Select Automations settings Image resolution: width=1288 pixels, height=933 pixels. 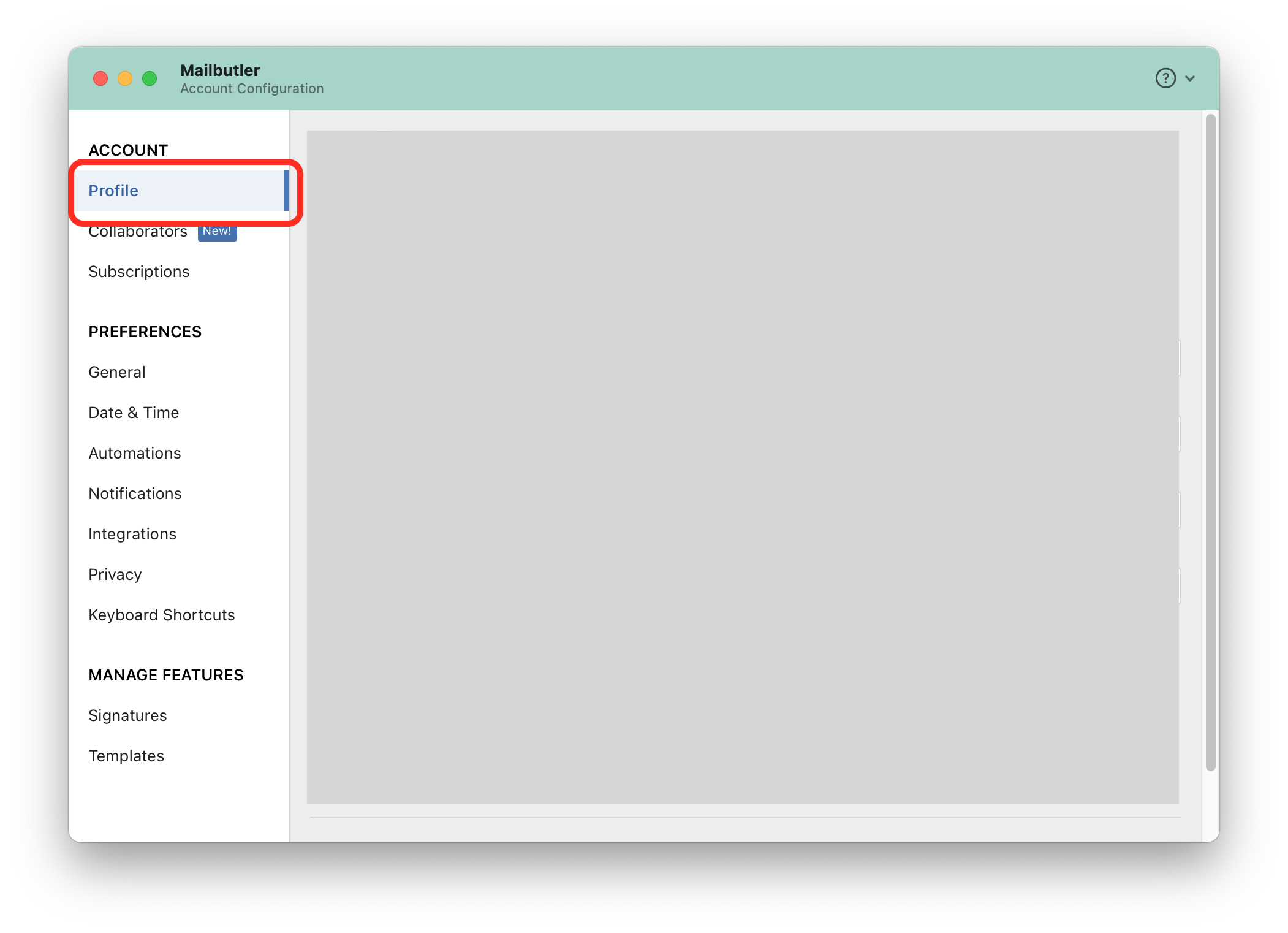pyautogui.click(x=134, y=453)
